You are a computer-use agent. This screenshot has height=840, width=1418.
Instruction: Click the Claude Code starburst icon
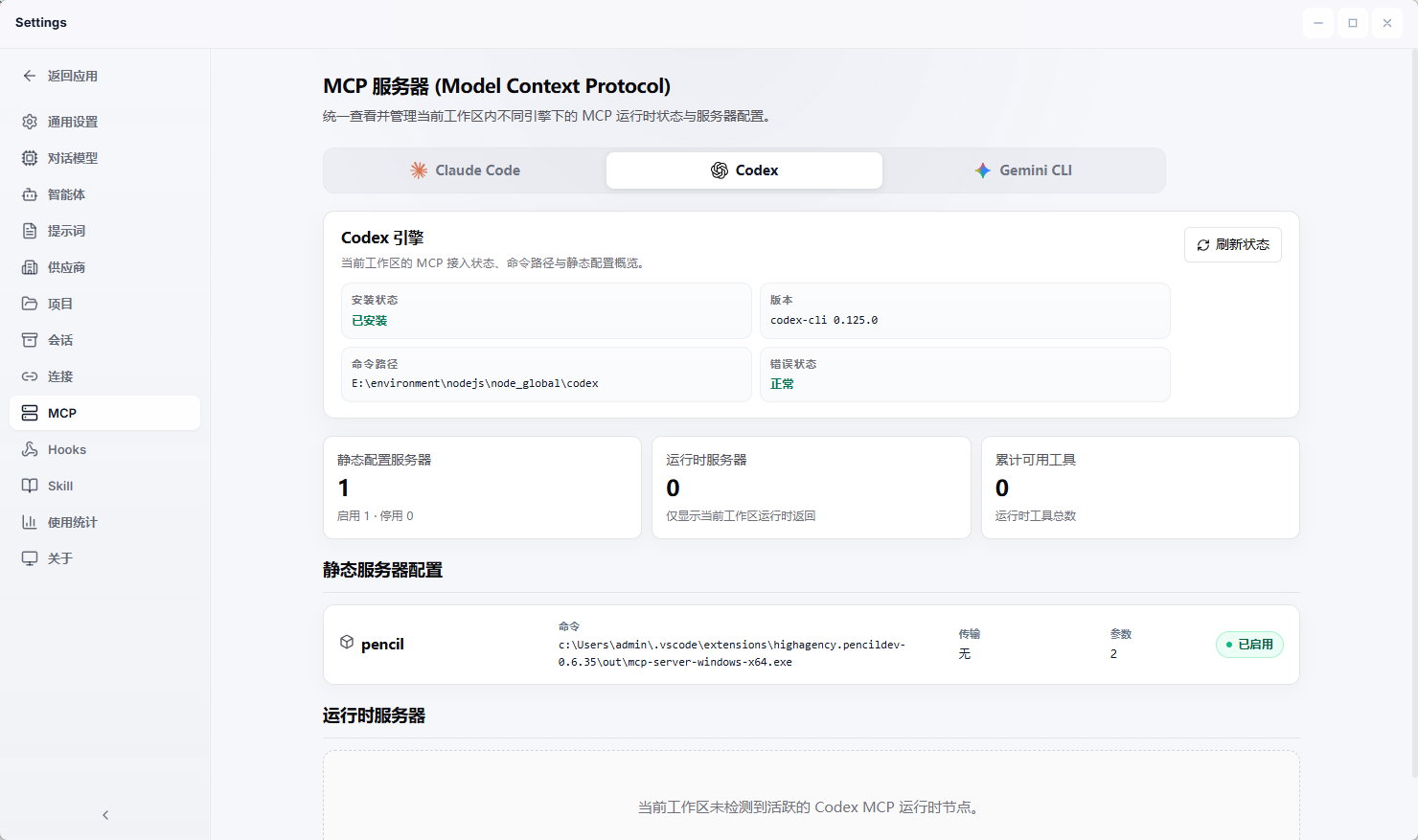[419, 170]
